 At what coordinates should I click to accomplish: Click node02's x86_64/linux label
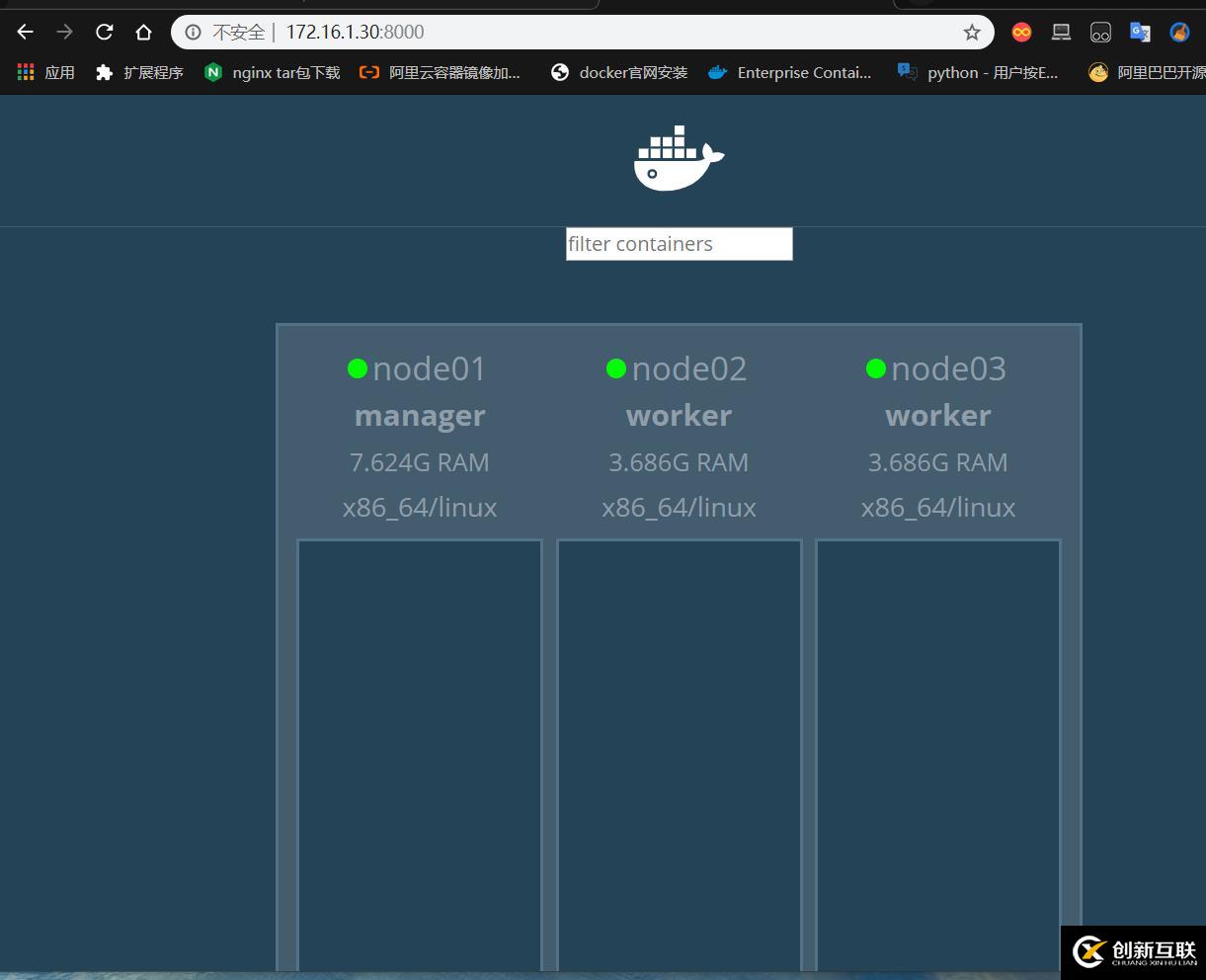coord(680,508)
